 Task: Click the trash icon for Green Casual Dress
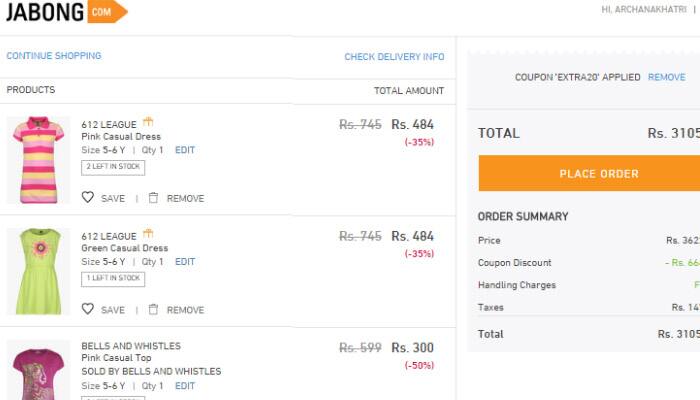coord(153,309)
